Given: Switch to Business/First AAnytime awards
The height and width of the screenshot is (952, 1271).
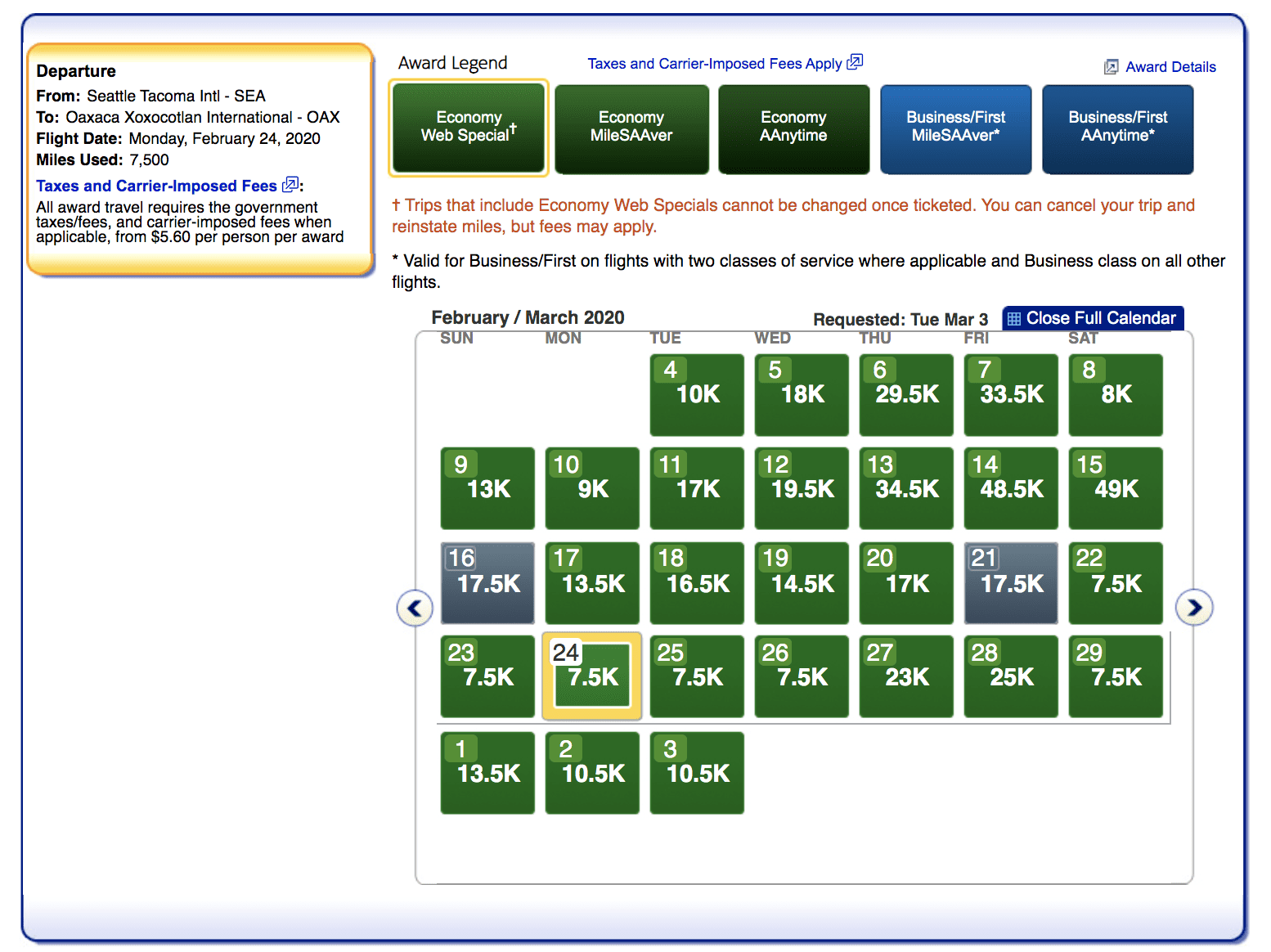Looking at the screenshot, I should [1117, 128].
